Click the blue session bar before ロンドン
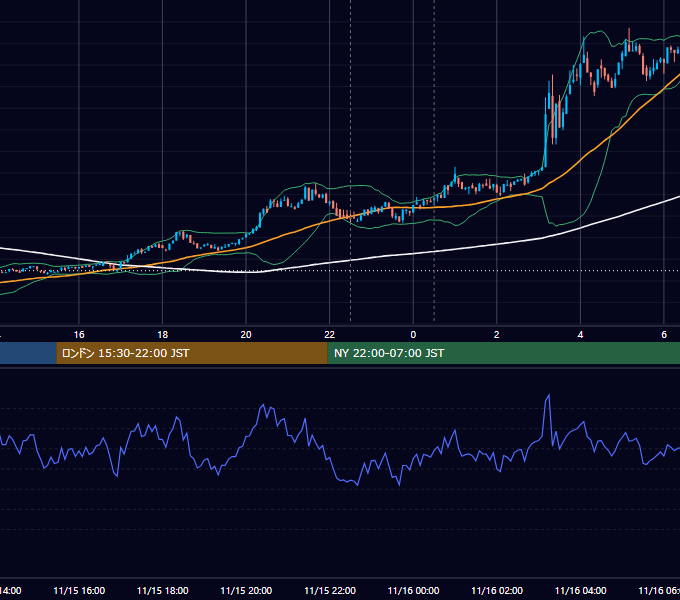 pos(28,353)
